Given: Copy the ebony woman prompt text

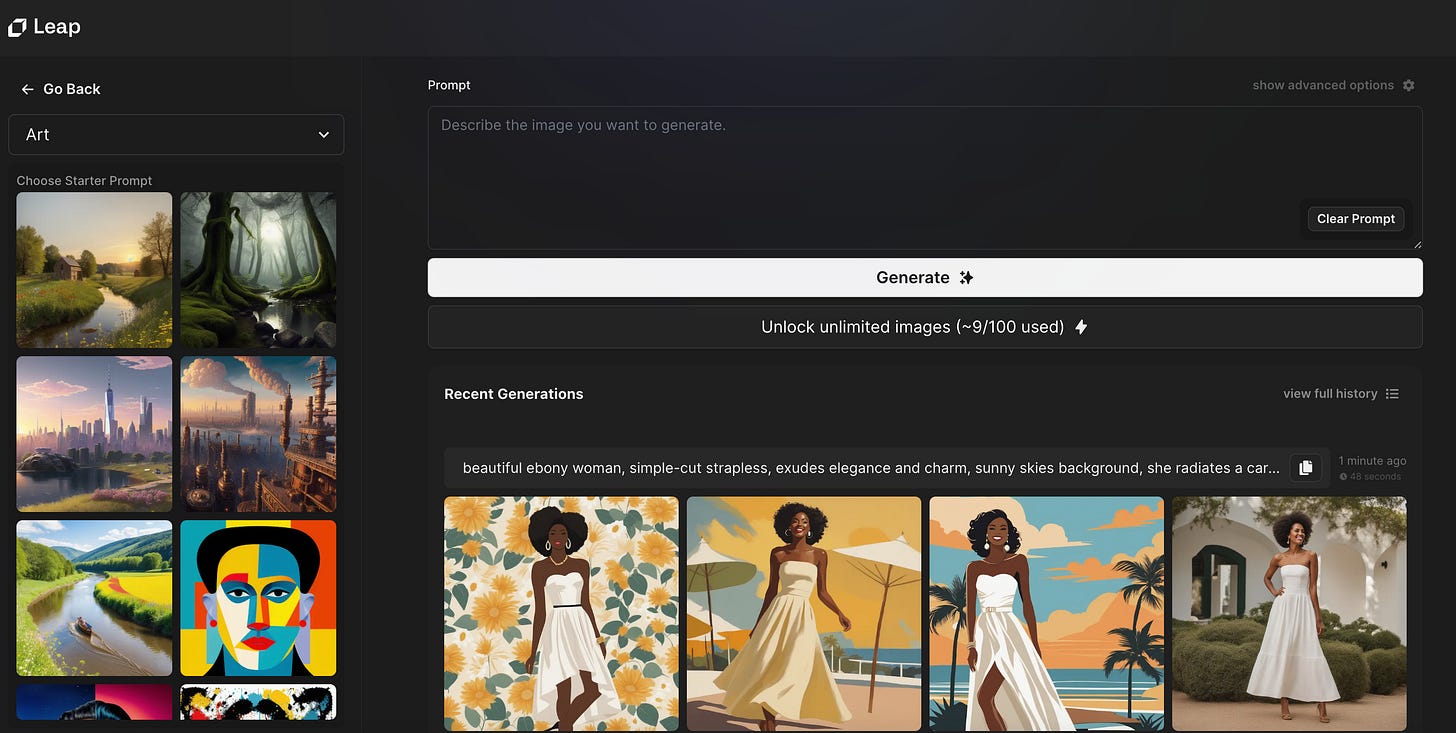Looking at the screenshot, I should (1306, 467).
